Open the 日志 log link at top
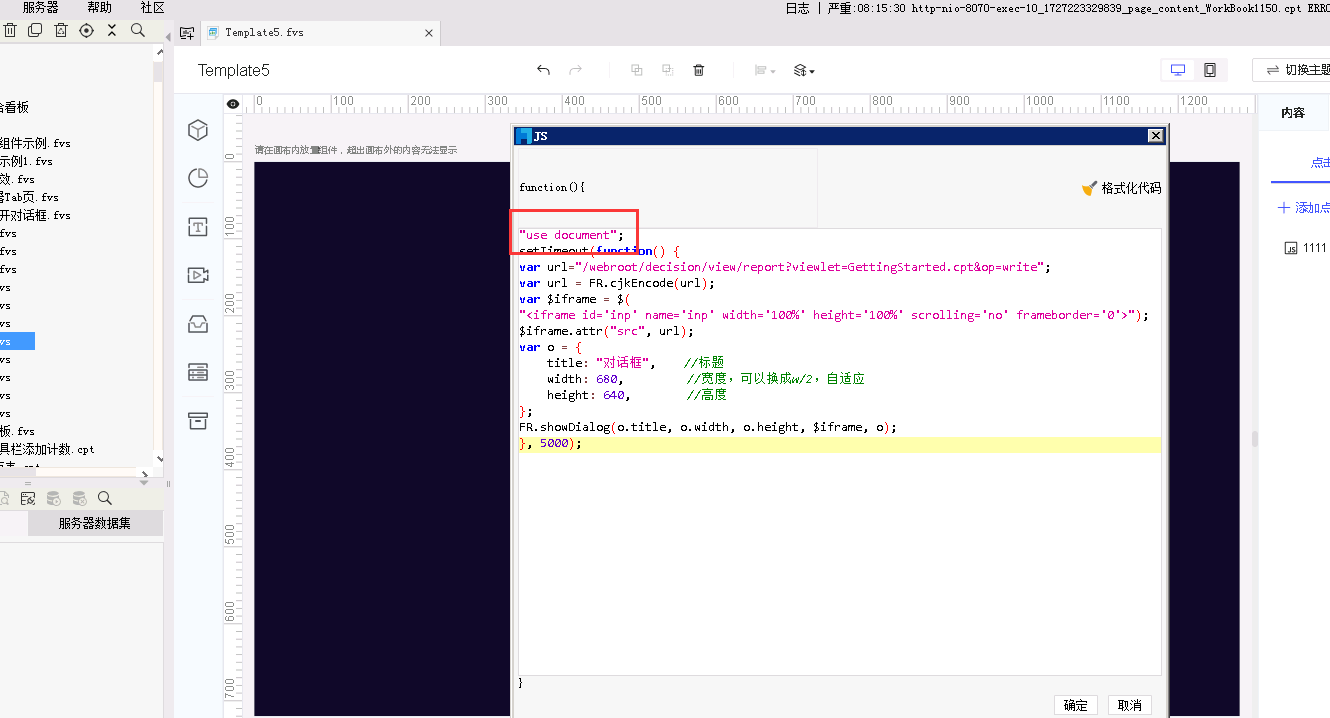Image resolution: width=1330 pixels, height=718 pixels. point(797,8)
